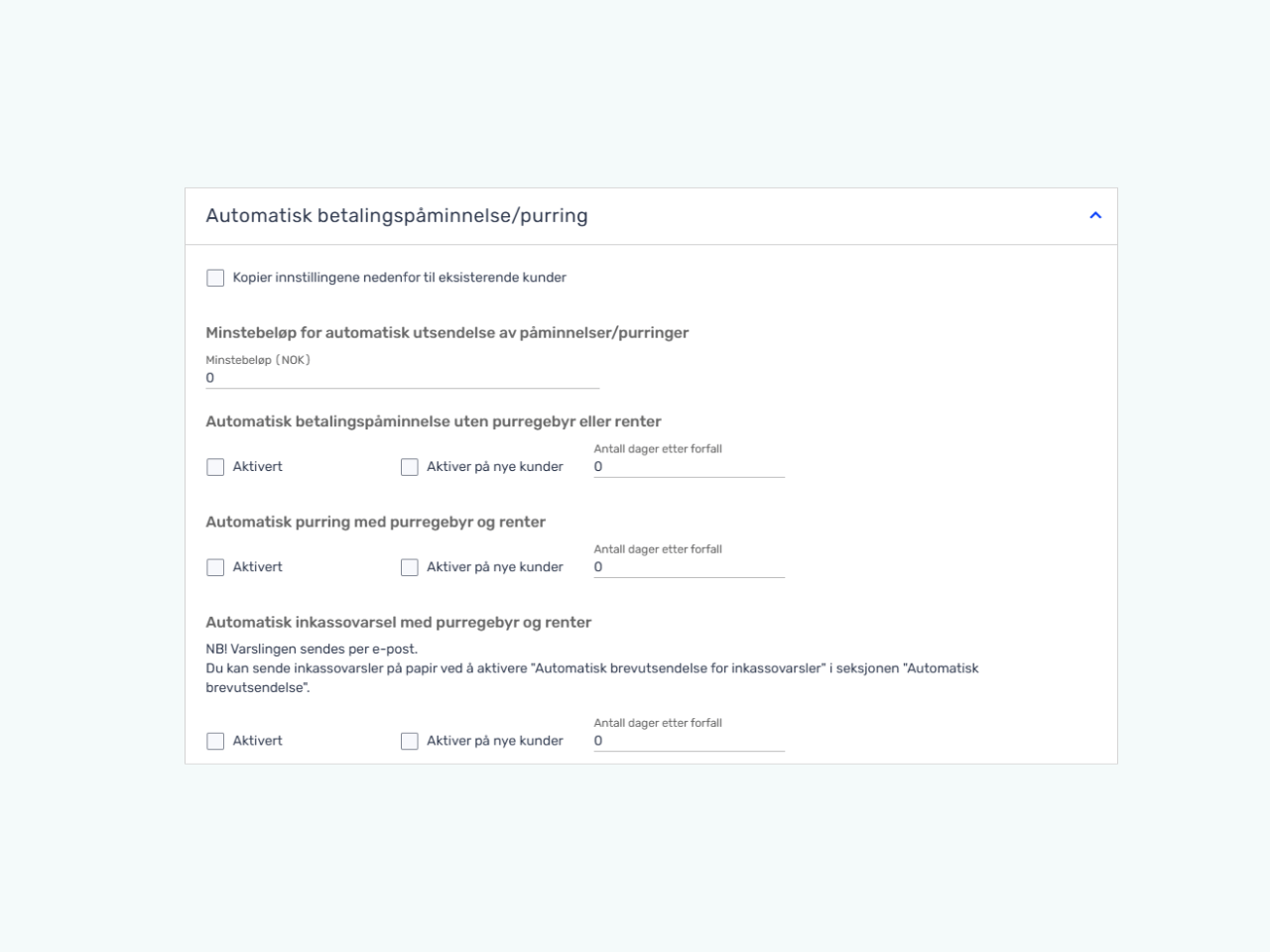Tick Aktivert under Automatisk inkassovarsel
1270x952 pixels.
pos(215,741)
